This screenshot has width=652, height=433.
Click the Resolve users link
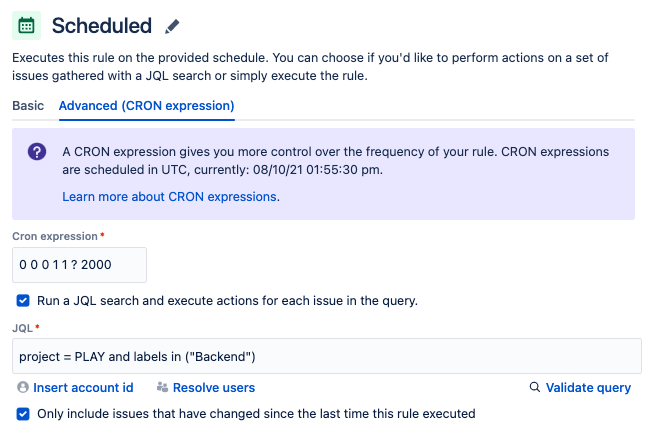point(213,387)
